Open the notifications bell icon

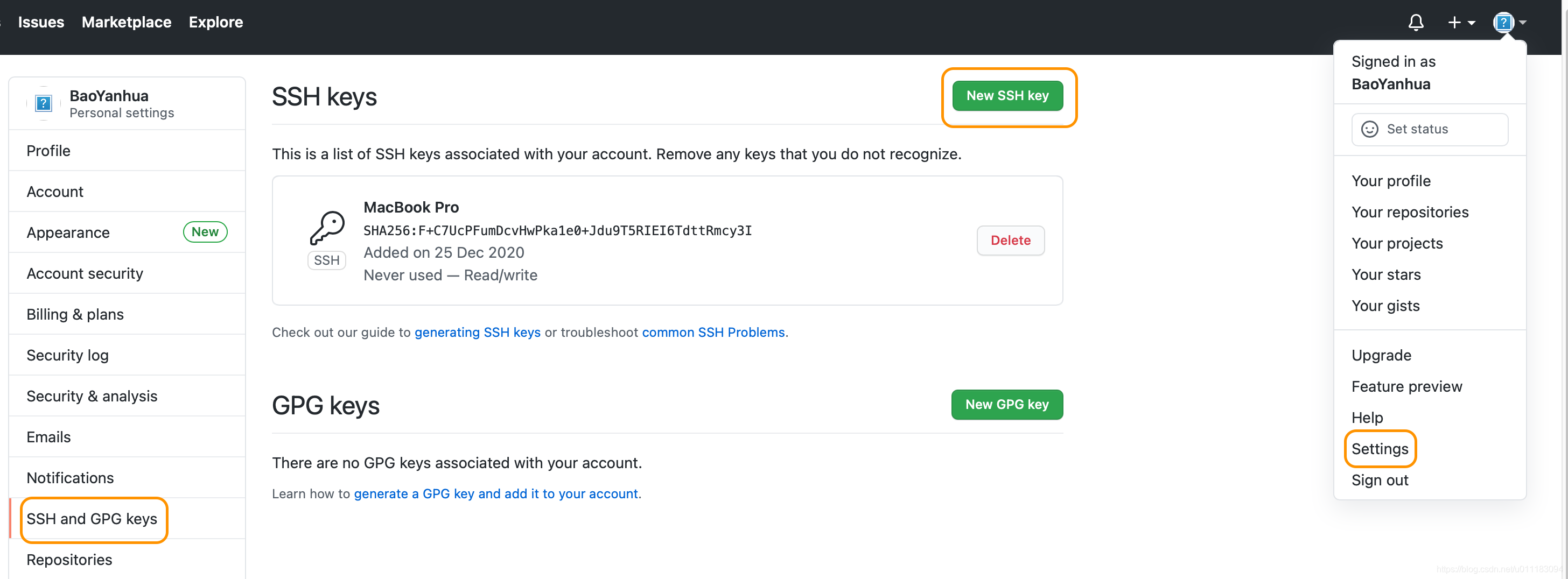[x=1416, y=23]
